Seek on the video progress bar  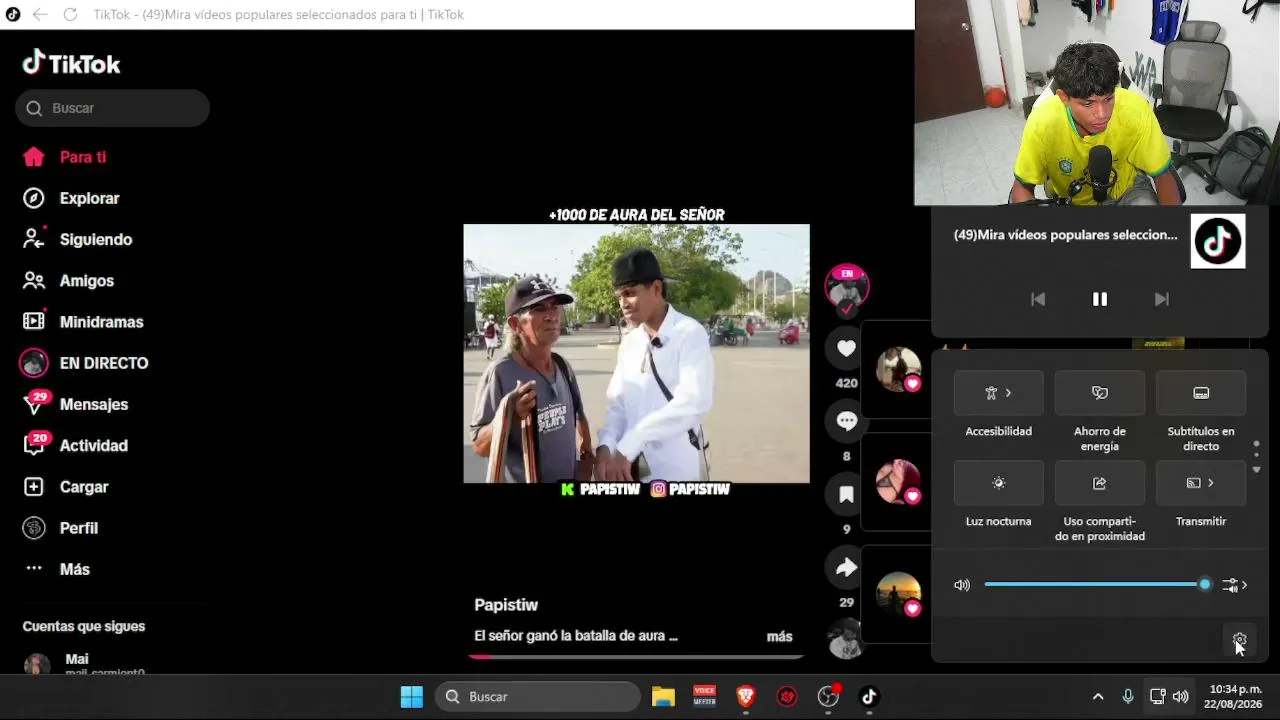636,657
